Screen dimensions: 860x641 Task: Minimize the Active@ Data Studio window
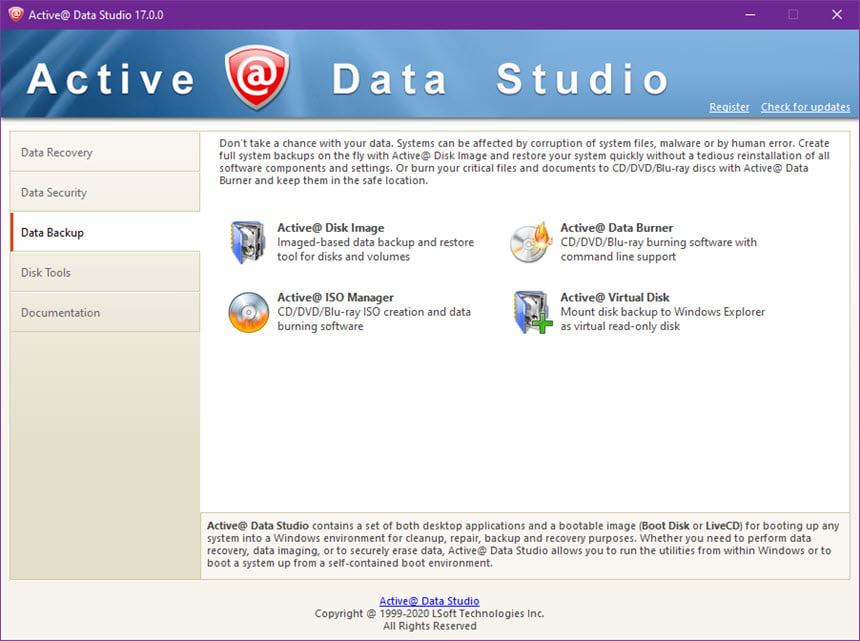[x=750, y=15]
